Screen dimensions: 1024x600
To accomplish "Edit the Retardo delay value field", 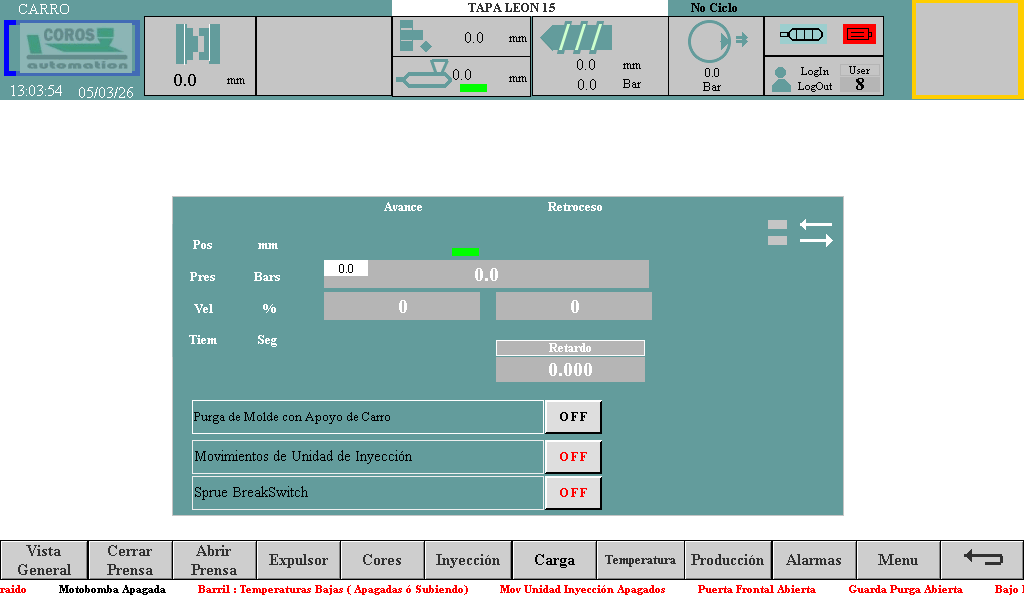I will 570,370.
